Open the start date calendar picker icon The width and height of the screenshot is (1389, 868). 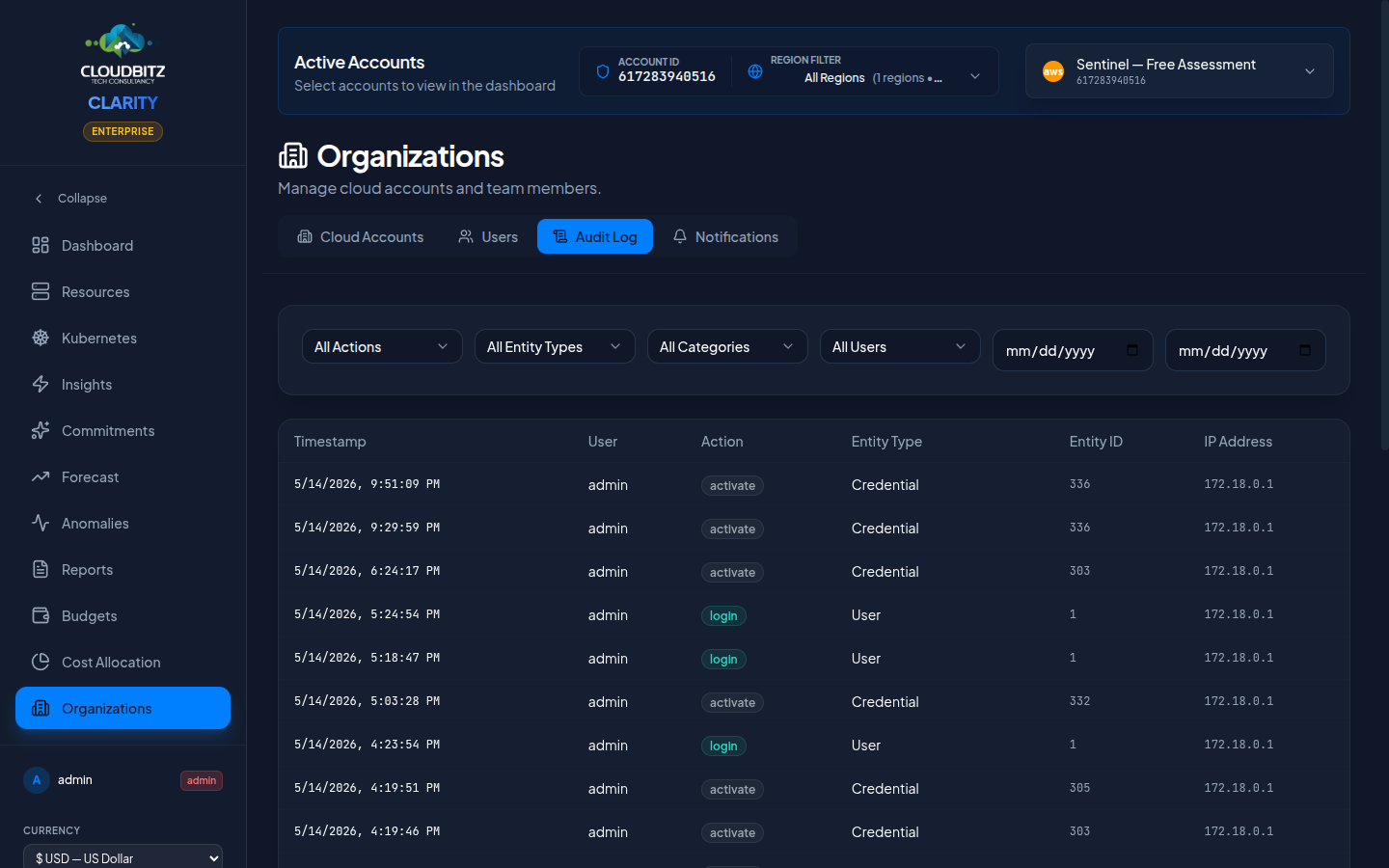pyautogui.click(x=1132, y=350)
